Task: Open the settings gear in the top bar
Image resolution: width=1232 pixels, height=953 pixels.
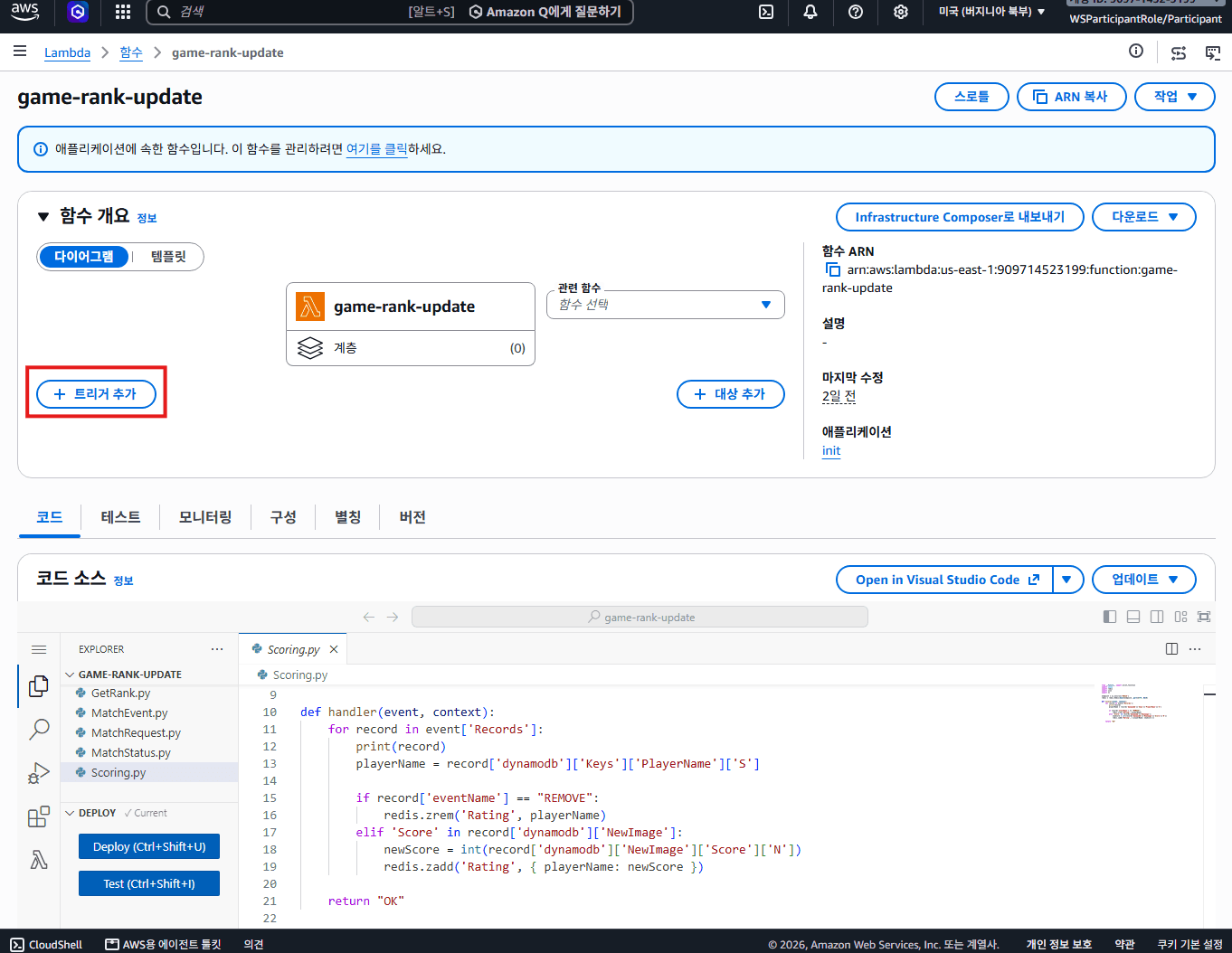Action: 901,12
